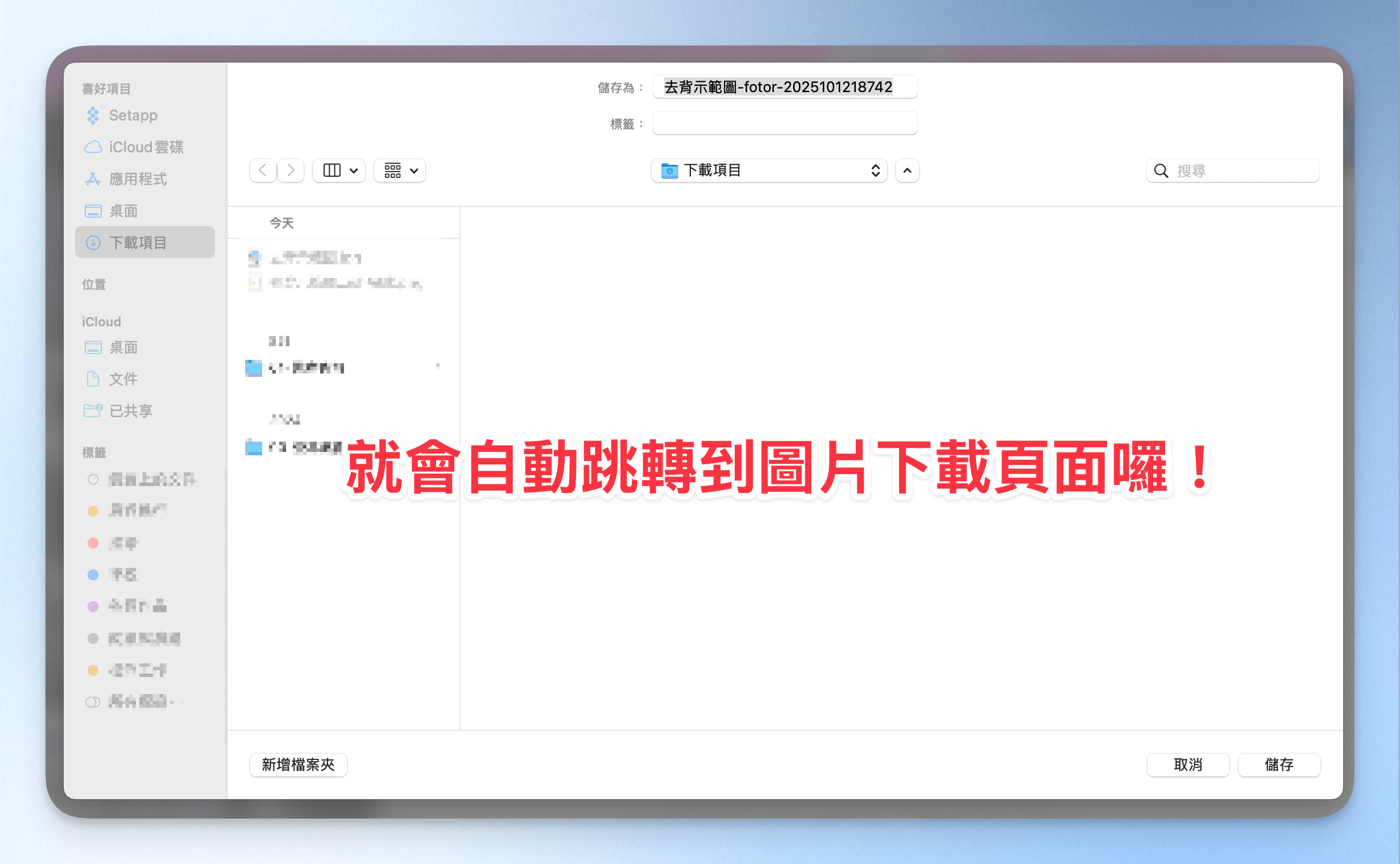
Task: Select 下載項目 in the sidebar
Action: [x=138, y=243]
